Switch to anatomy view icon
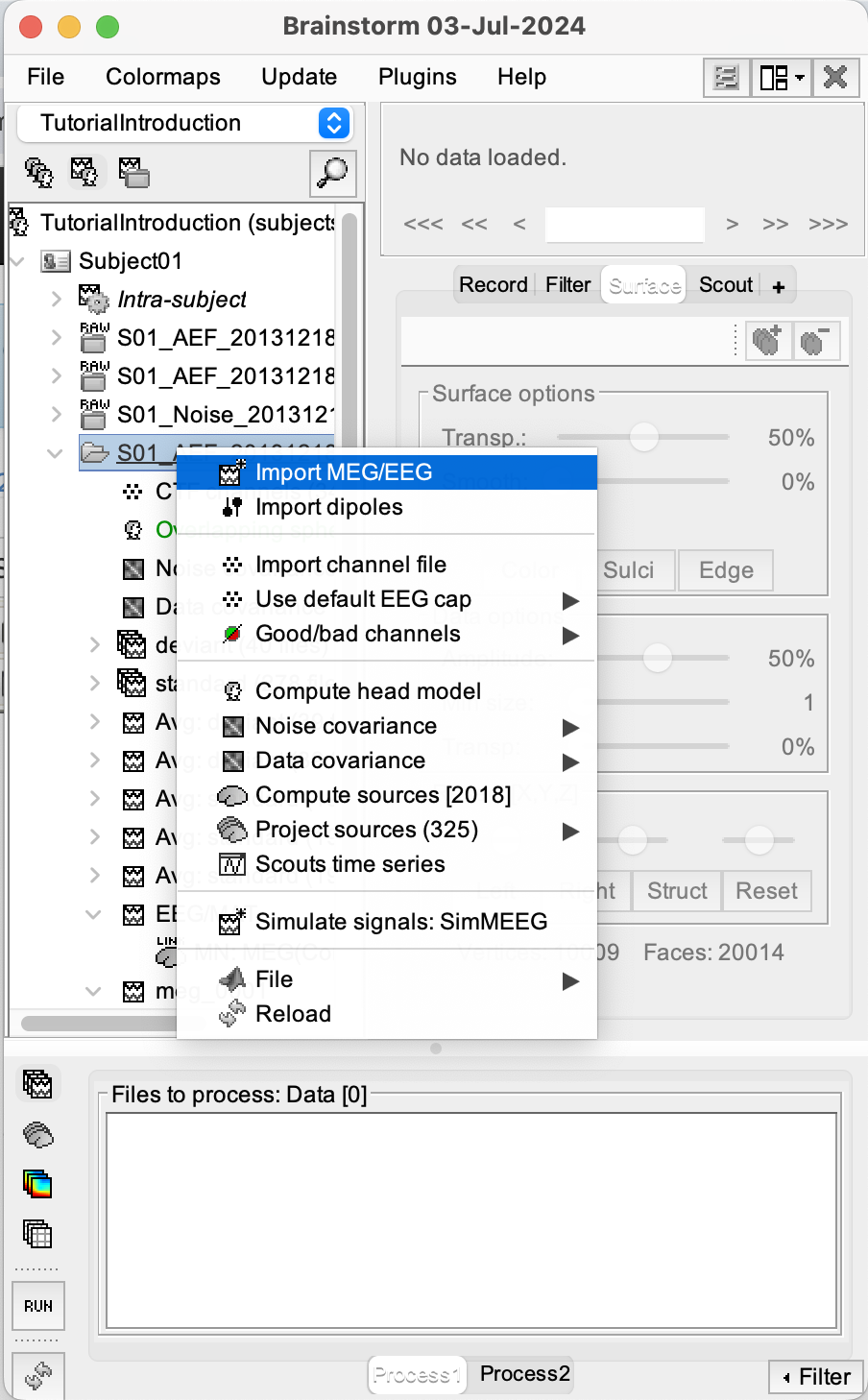 tap(38, 173)
